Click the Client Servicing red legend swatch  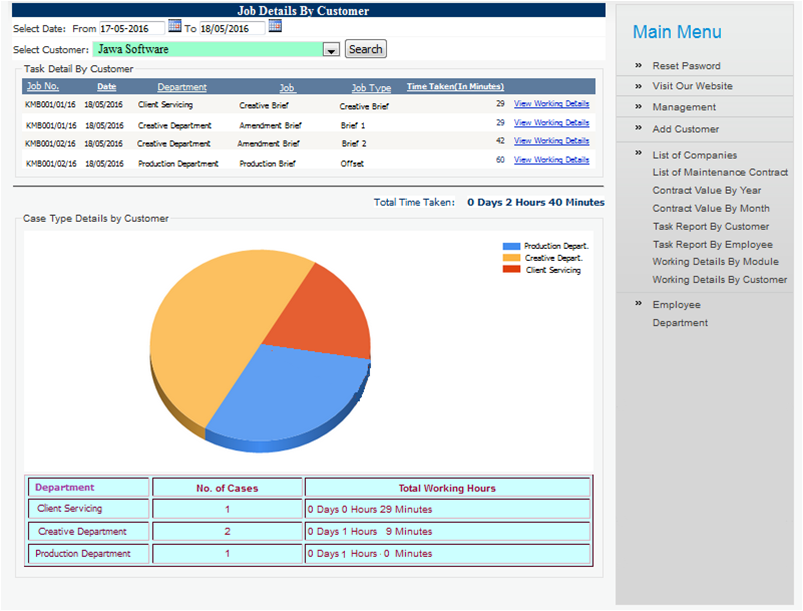[x=511, y=269]
